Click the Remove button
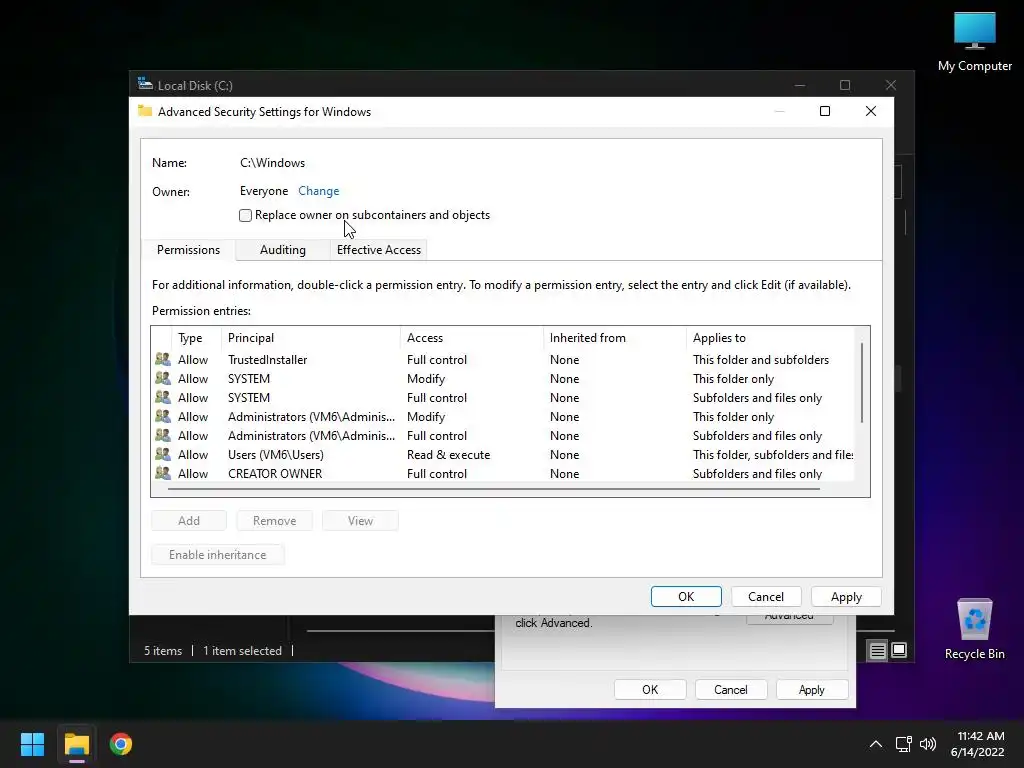The width and height of the screenshot is (1024, 768). pyautogui.click(x=274, y=520)
